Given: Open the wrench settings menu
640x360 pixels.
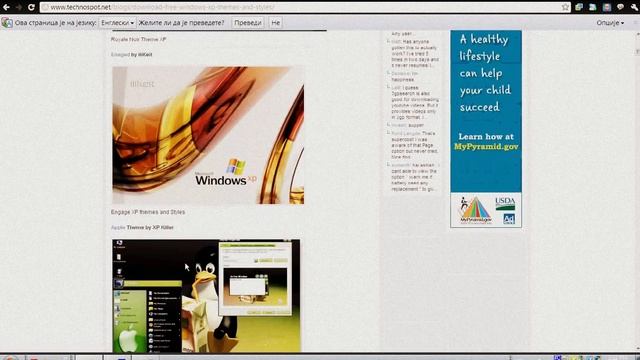Looking at the screenshot, I should click(634, 7).
